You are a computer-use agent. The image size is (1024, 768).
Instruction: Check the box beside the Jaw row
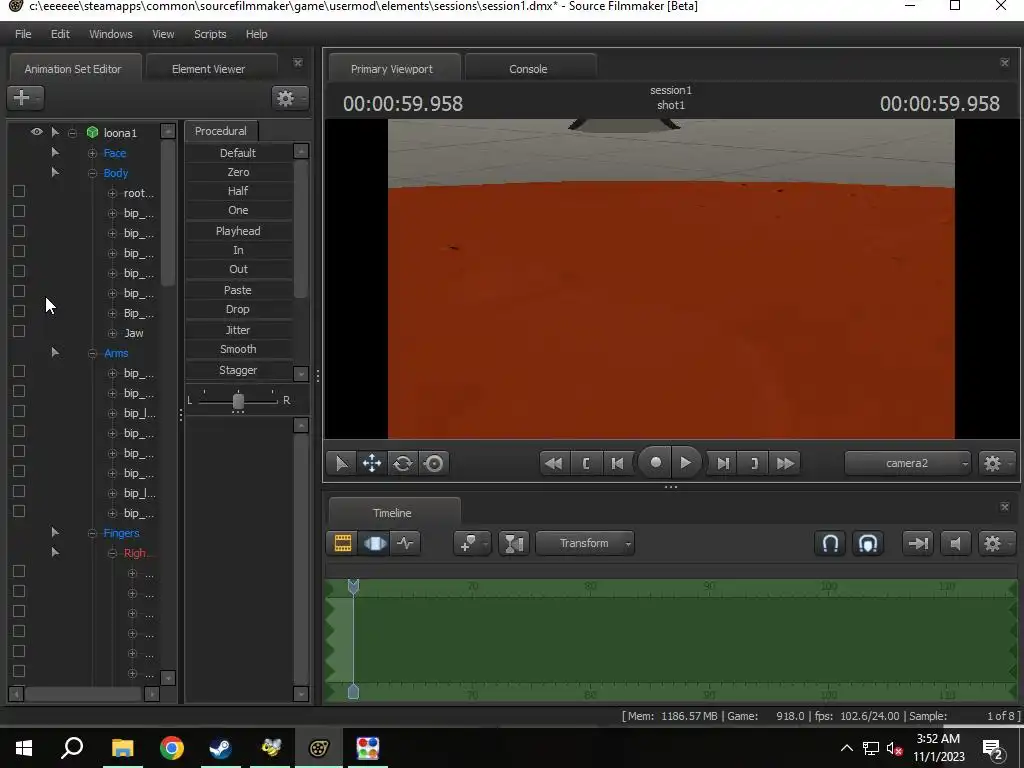pos(19,331)
